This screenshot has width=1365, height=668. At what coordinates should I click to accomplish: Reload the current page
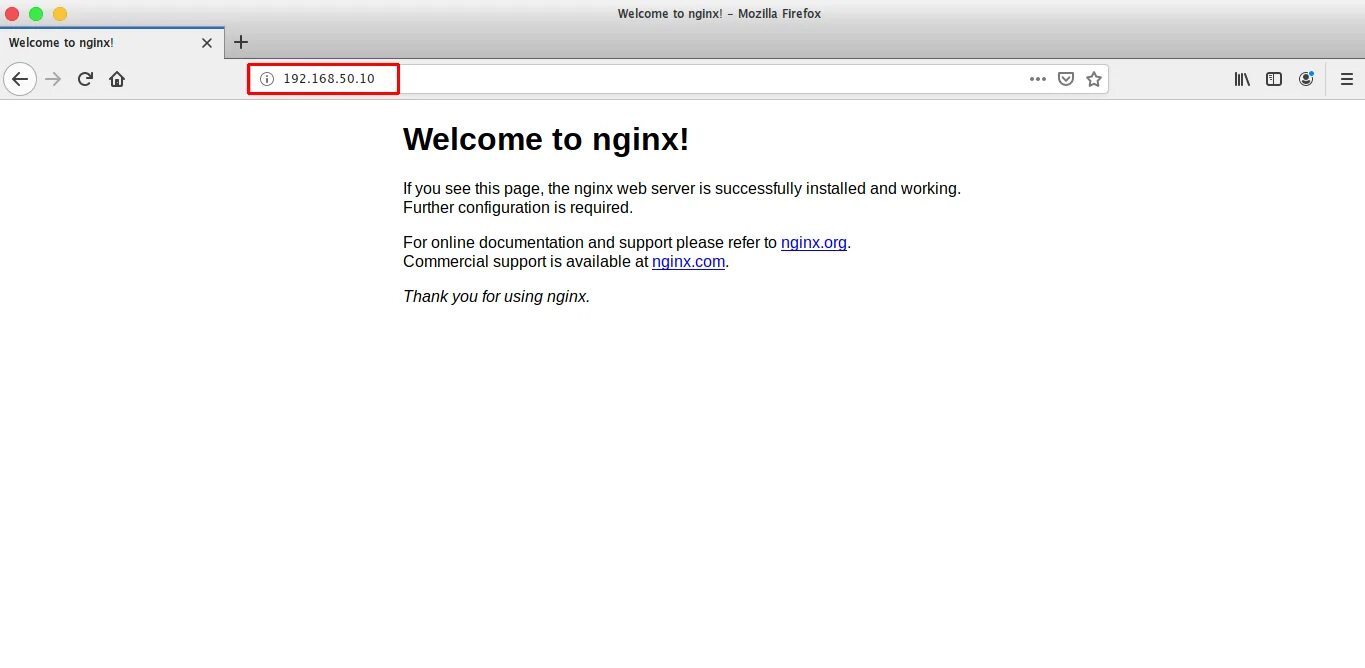coord(86,79)
